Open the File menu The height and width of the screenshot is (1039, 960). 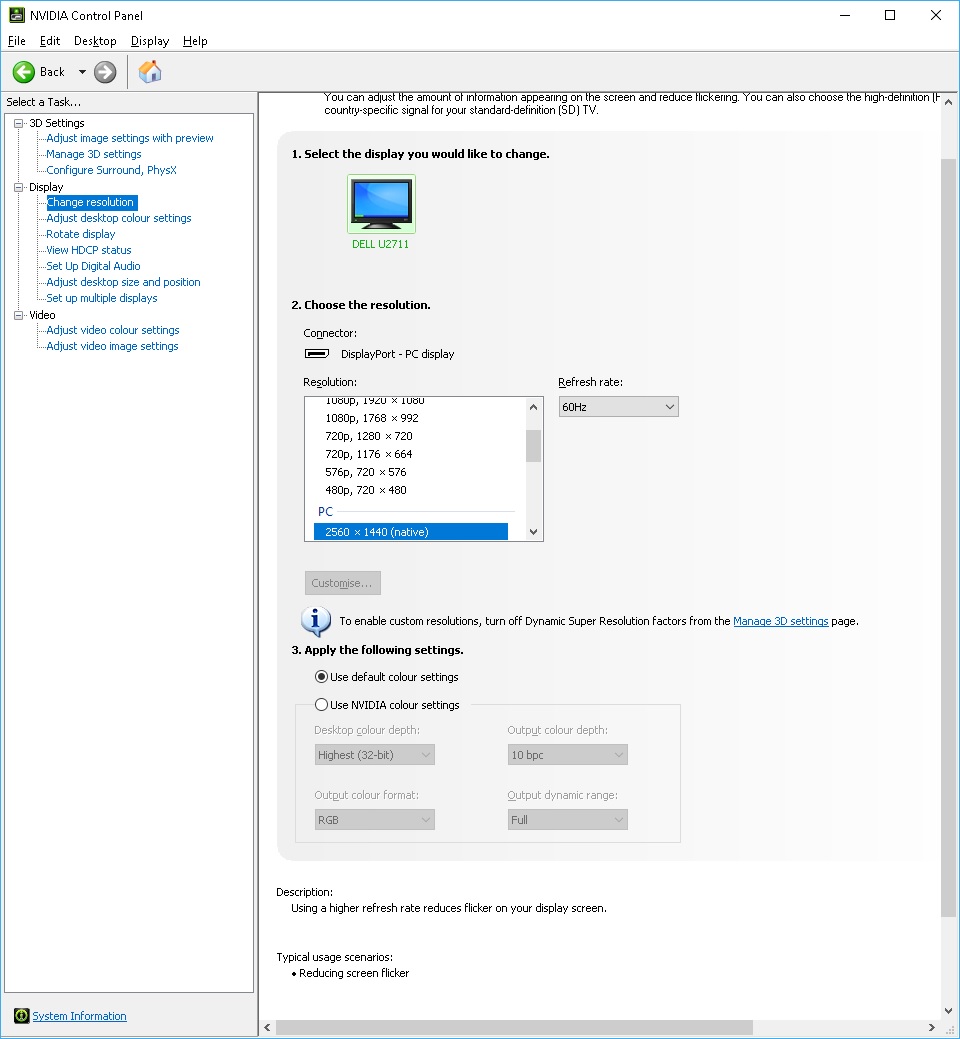pyautogui.click(x=17, y=41)
